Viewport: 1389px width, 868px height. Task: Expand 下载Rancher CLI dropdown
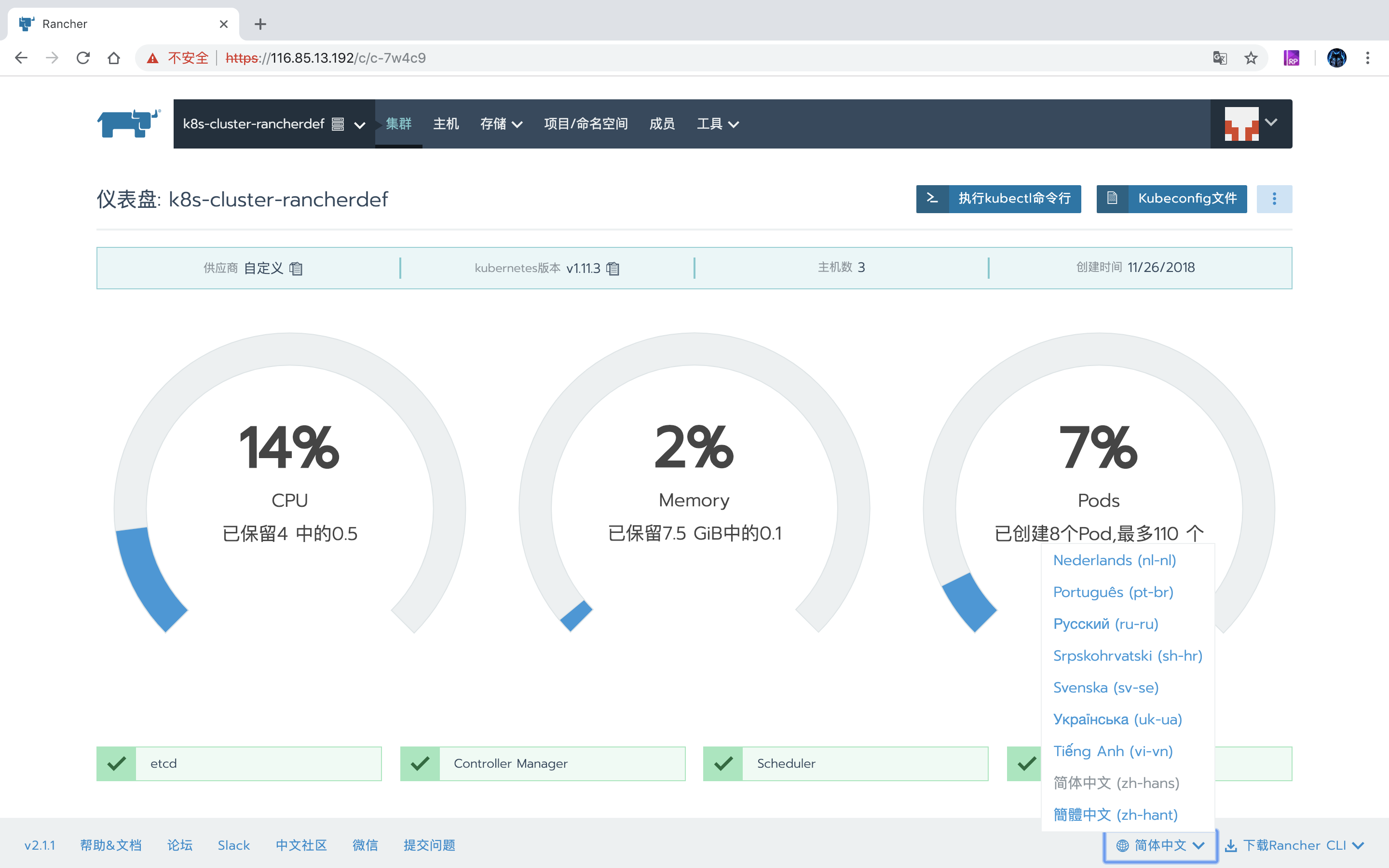coord(1294,845)
